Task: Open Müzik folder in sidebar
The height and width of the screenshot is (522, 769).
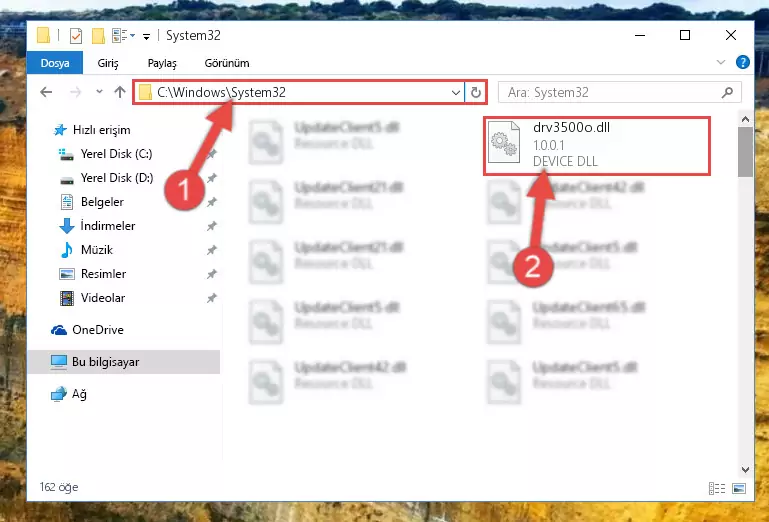Action: (97, 250)
